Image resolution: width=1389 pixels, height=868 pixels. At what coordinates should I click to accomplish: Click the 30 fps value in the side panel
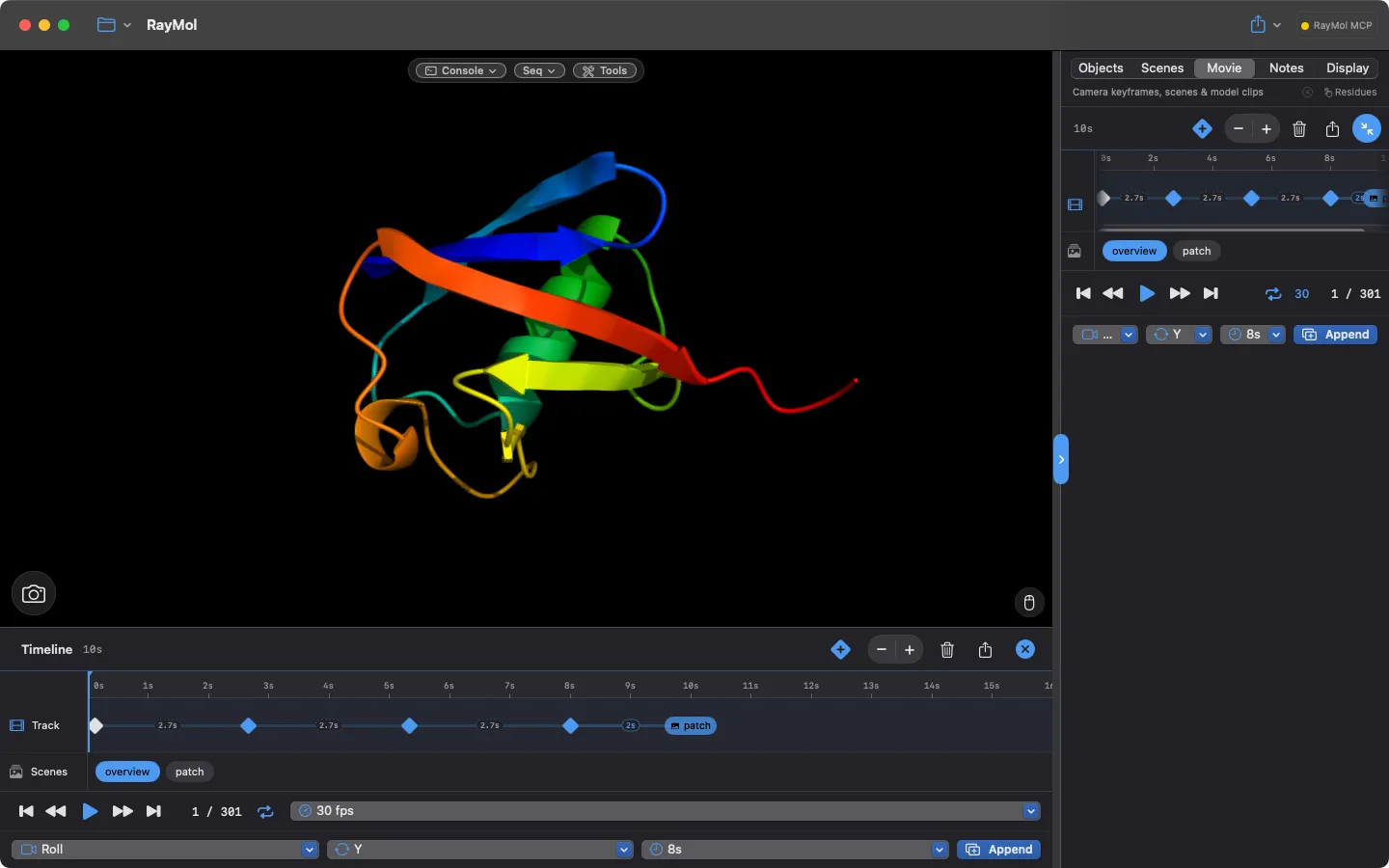[x=1301, y=294]
